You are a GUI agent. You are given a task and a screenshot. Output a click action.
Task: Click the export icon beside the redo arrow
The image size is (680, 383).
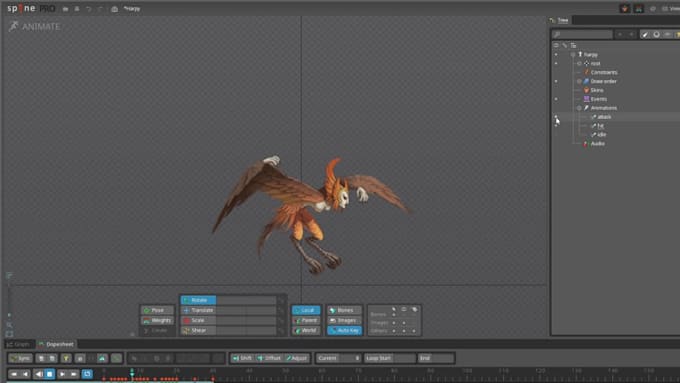(x=114, y=9)
